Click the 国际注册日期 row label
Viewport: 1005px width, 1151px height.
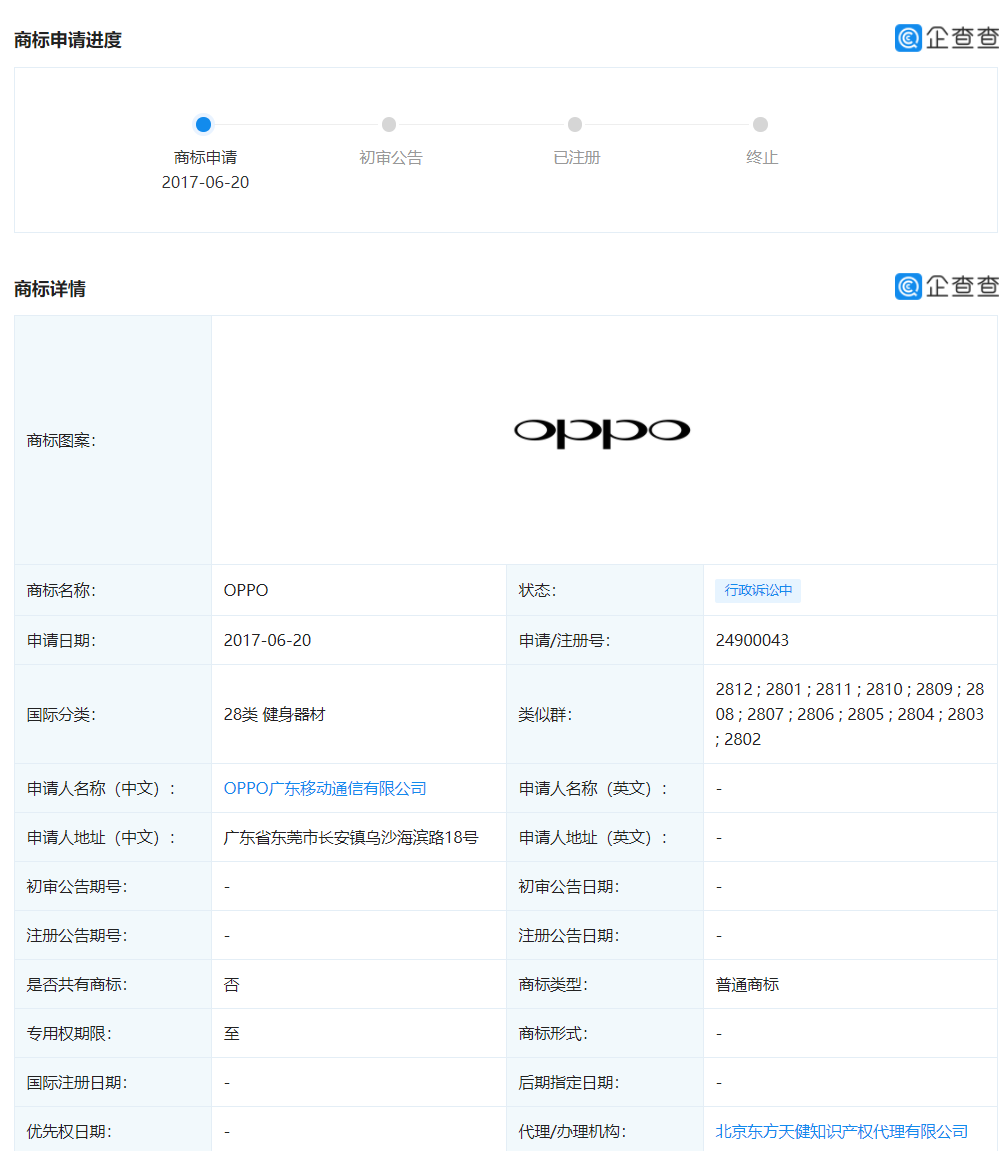[x=77, y=1083]
